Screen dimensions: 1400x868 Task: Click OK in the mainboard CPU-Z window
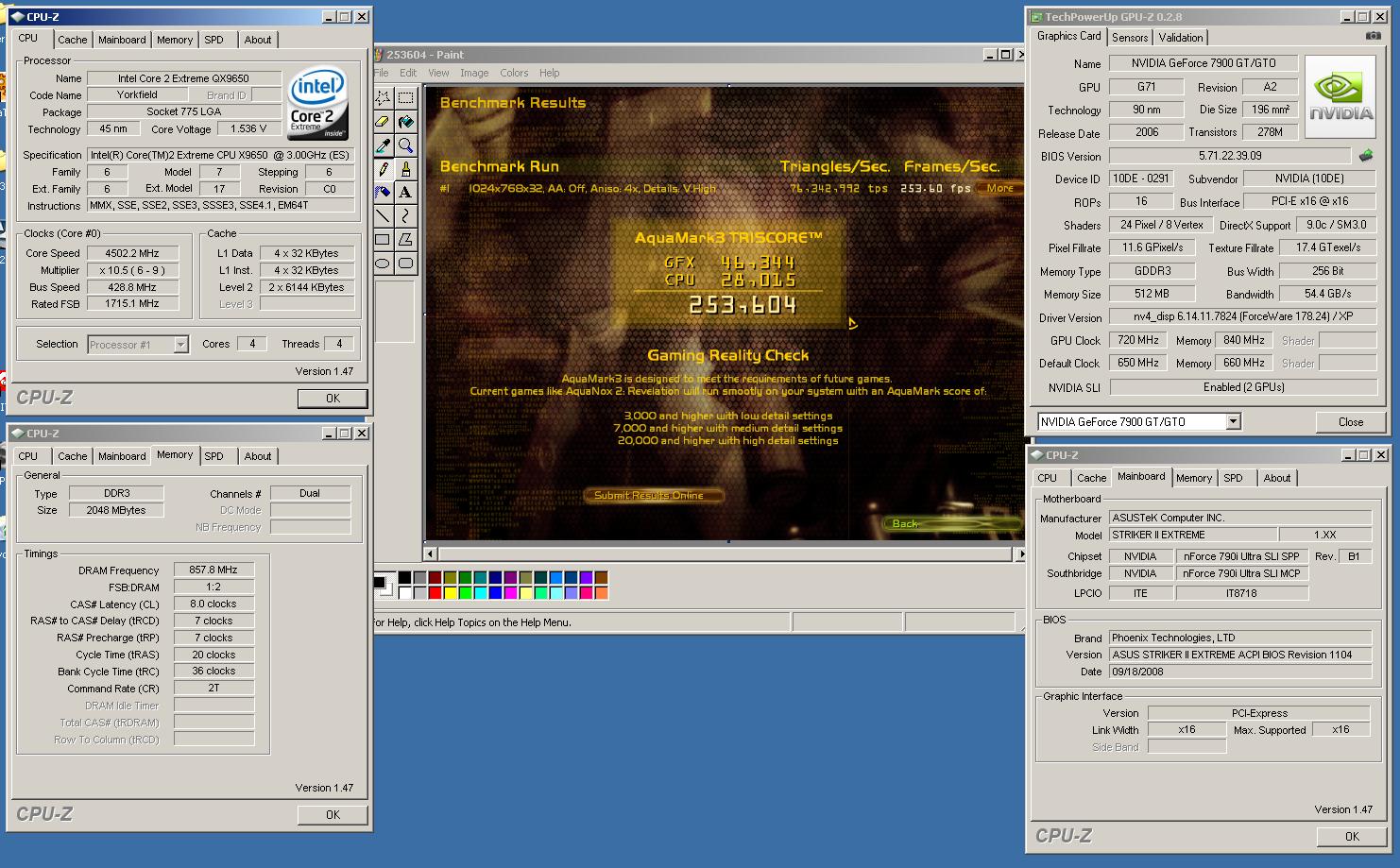click(x=1352, y=836)
